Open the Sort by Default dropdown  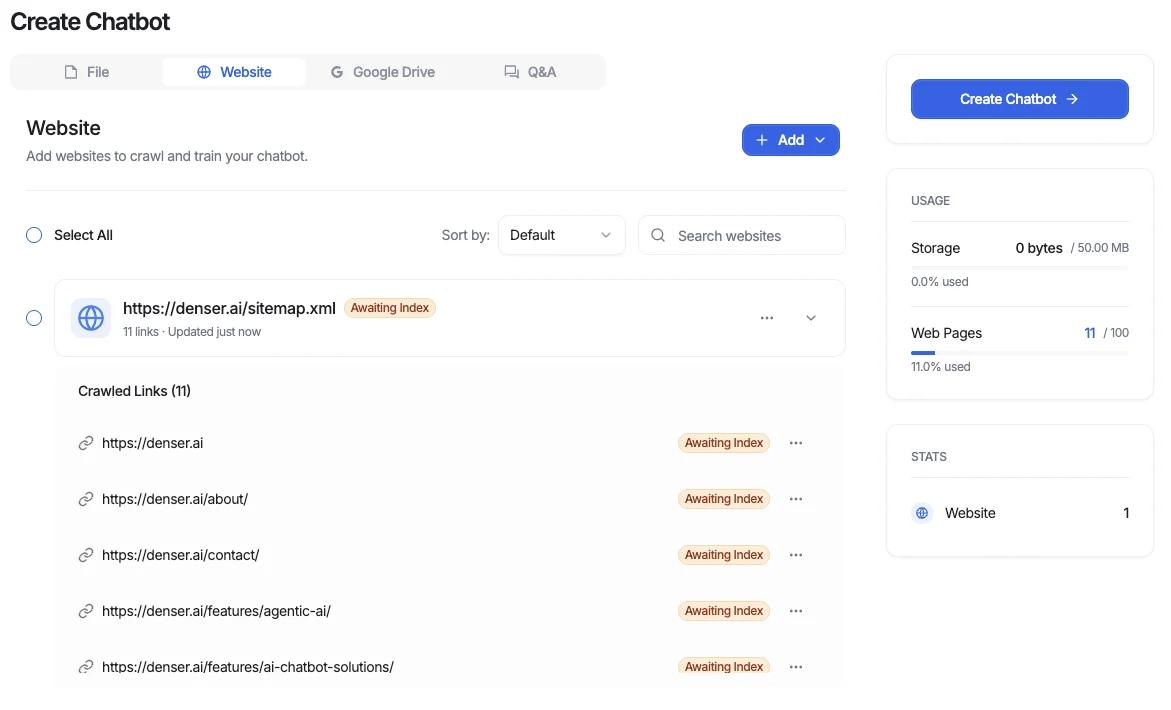click(x=561, y=235)
